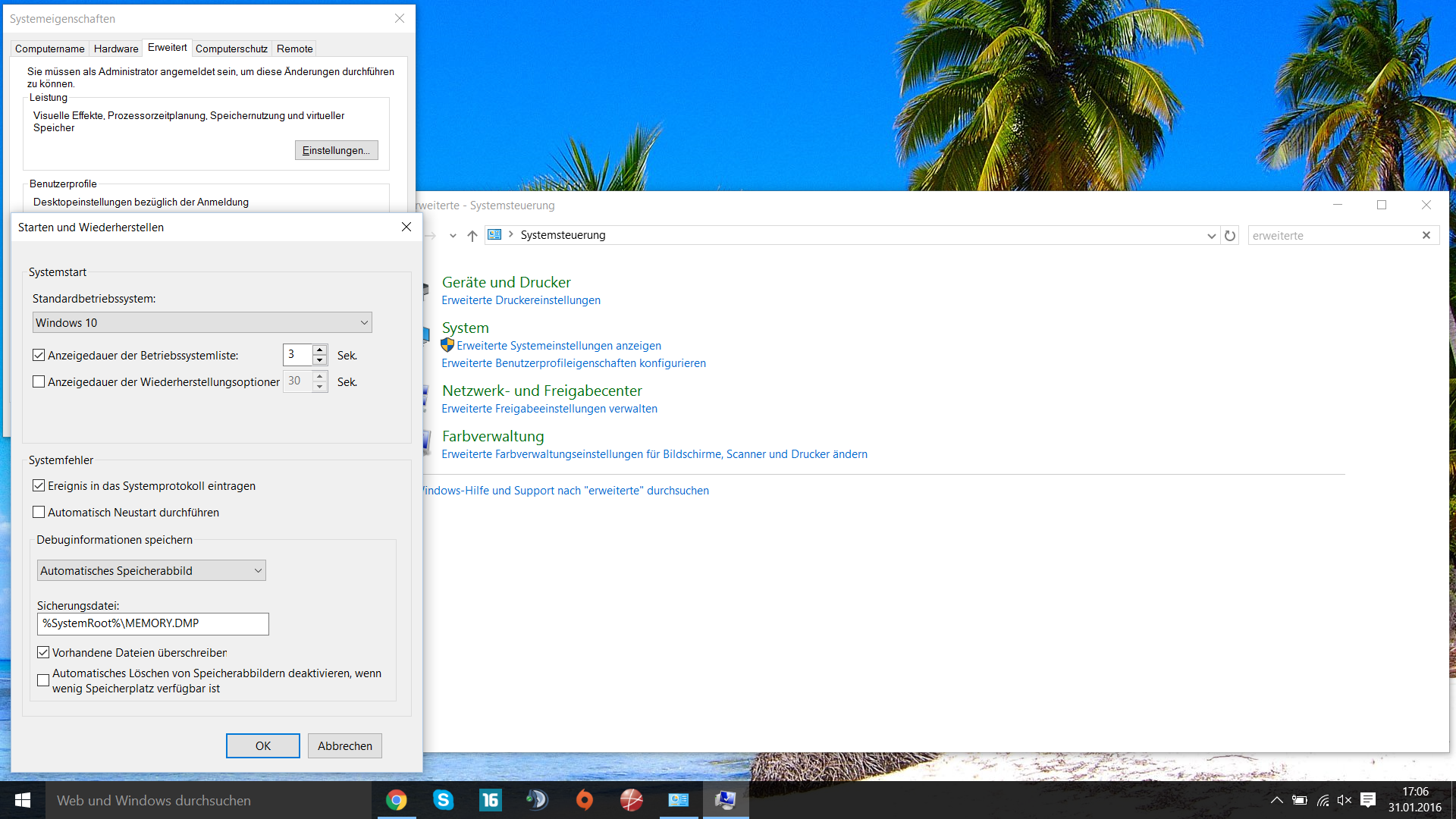Open the Automatisches Speicherabbild dropdown
The height and width of the screenshot is (819, 1456).
pyautogui.click(x=258, y=571)
